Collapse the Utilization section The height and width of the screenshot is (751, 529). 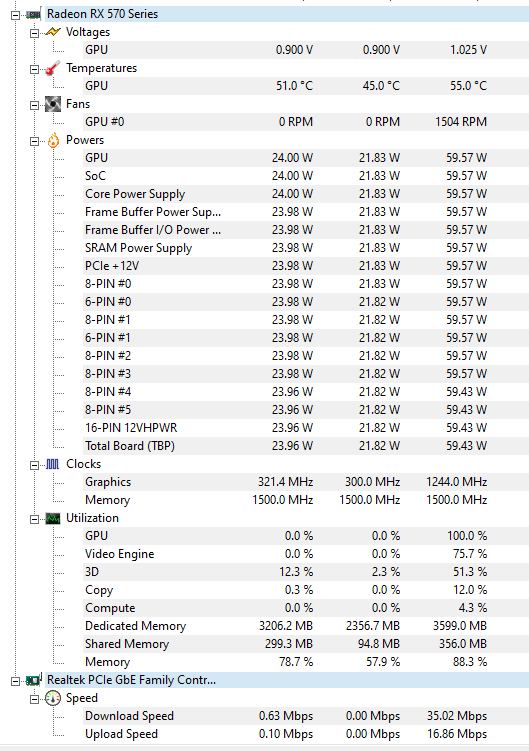coord(34,519)
